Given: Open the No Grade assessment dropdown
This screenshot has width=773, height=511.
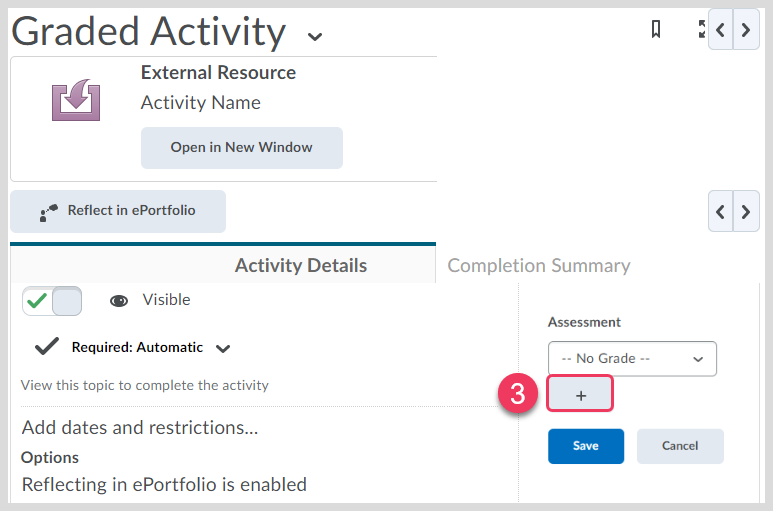Looking at the screenshot, I should [x=632, y=358].
